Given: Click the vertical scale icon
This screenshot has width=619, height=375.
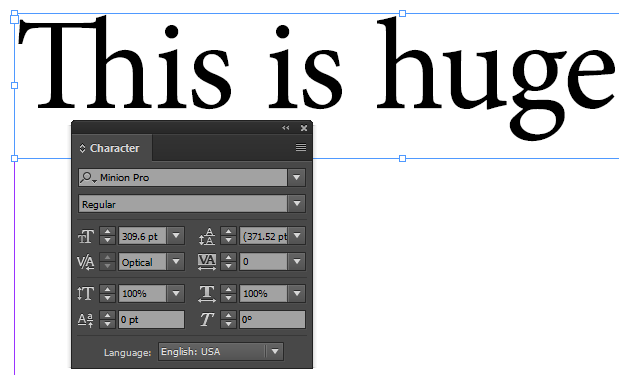Looking at the screenshot, I should 86,294.
